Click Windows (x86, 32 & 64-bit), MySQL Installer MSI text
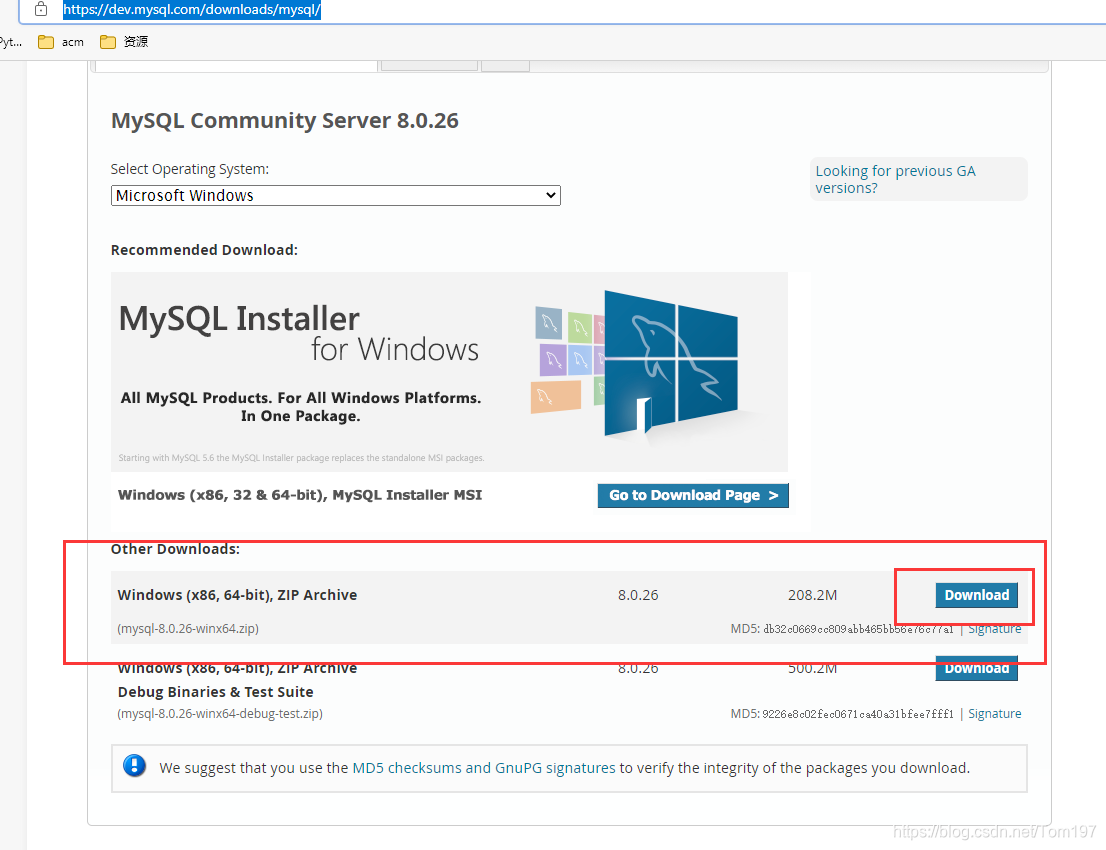This screenshot has width=1106, height=850. click(x=300, y=495)
